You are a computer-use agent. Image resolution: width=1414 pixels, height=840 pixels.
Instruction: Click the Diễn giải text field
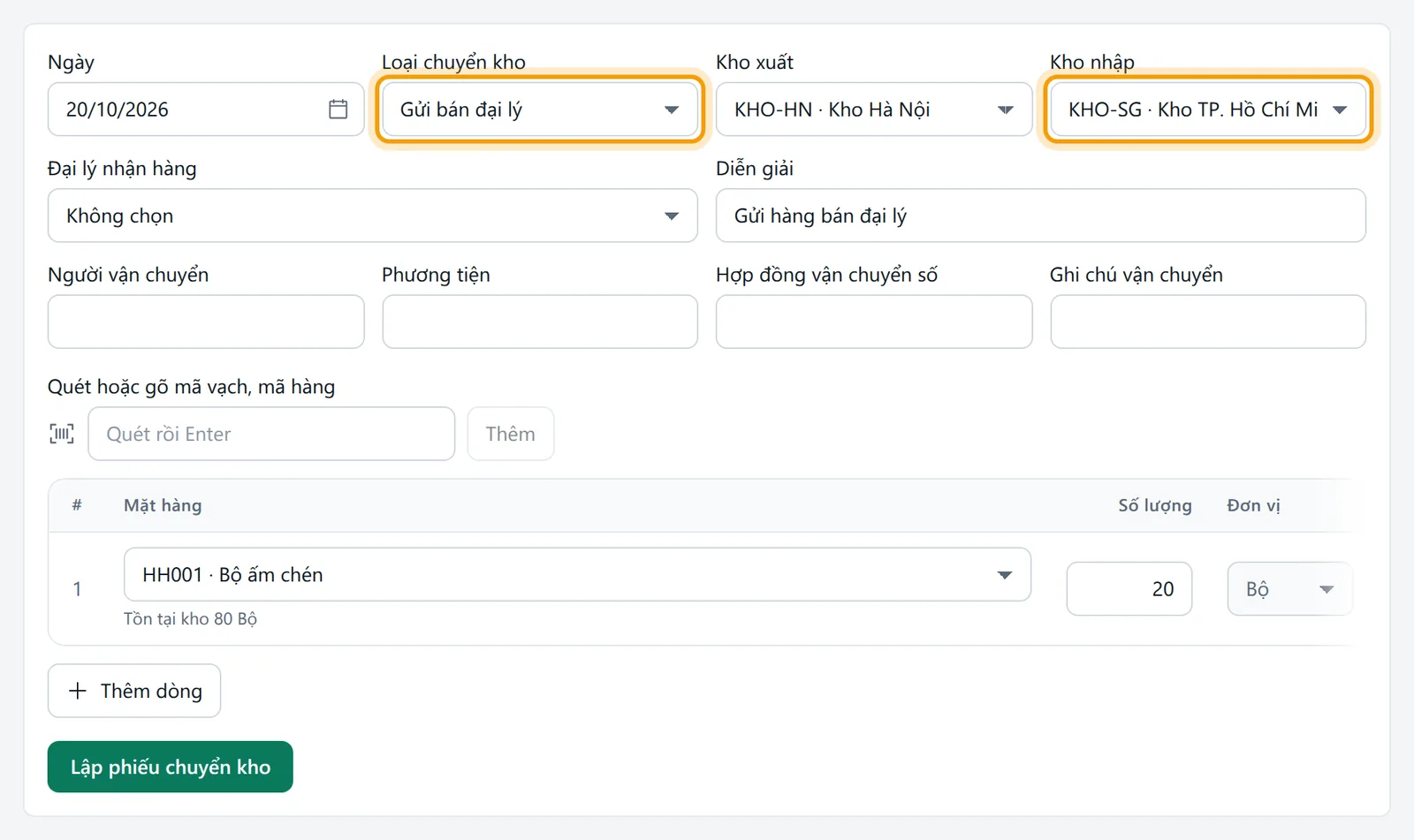(1041, 216)
